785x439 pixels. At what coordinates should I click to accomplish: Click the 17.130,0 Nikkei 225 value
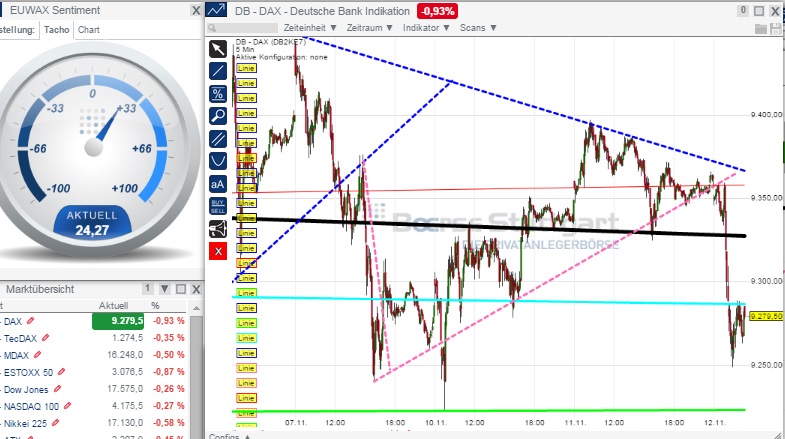coord(125,423)
